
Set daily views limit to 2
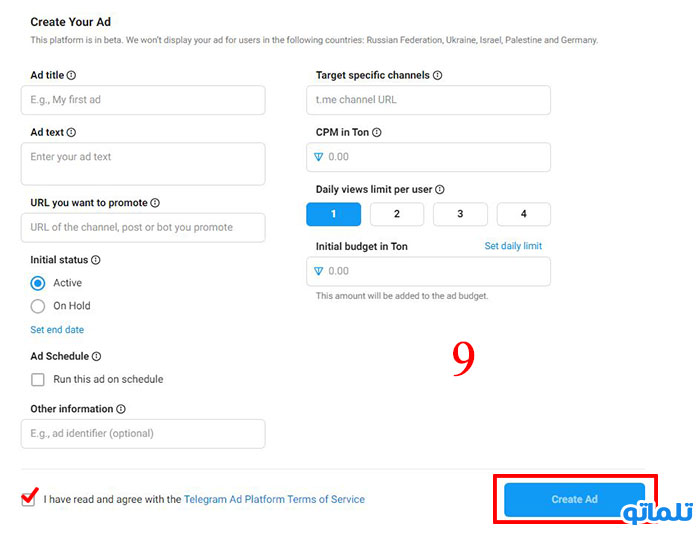(397, 214)
